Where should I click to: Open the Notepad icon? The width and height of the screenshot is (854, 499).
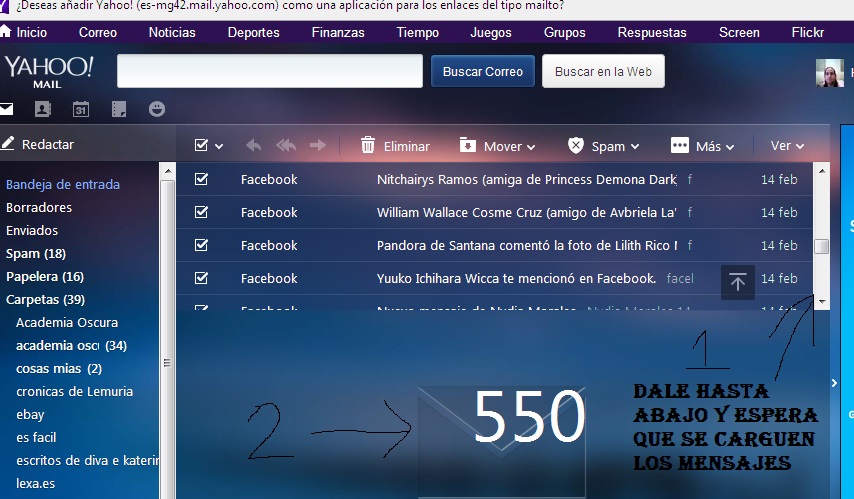[x=119, y=109]
